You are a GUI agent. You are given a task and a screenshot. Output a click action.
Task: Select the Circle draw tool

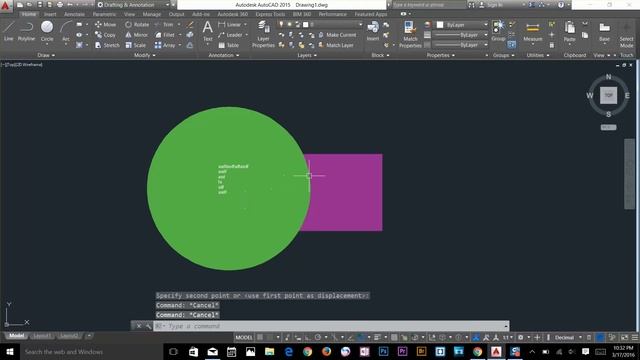coord(47,31)
